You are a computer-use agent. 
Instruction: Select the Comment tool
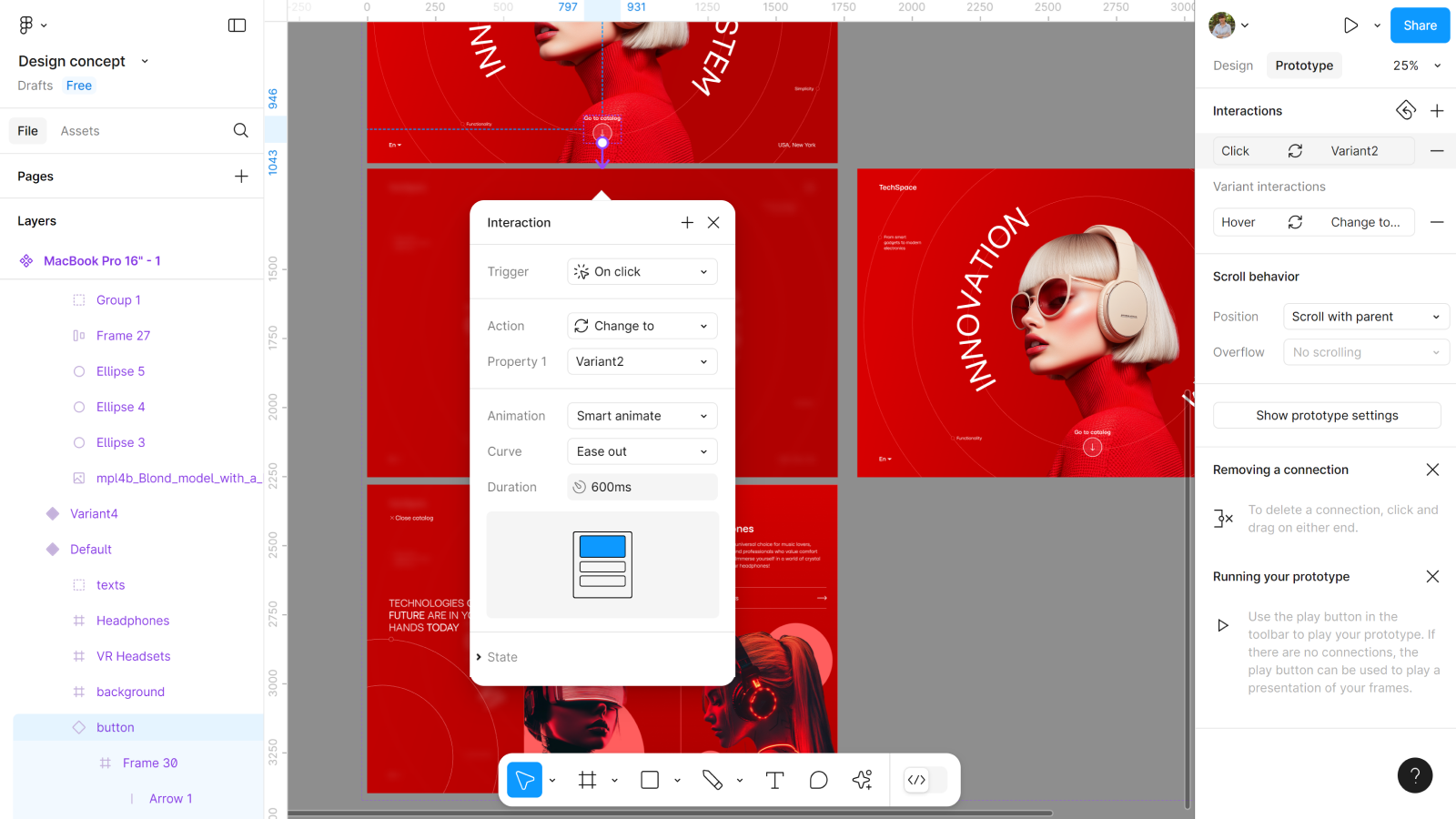click(818, 780)
